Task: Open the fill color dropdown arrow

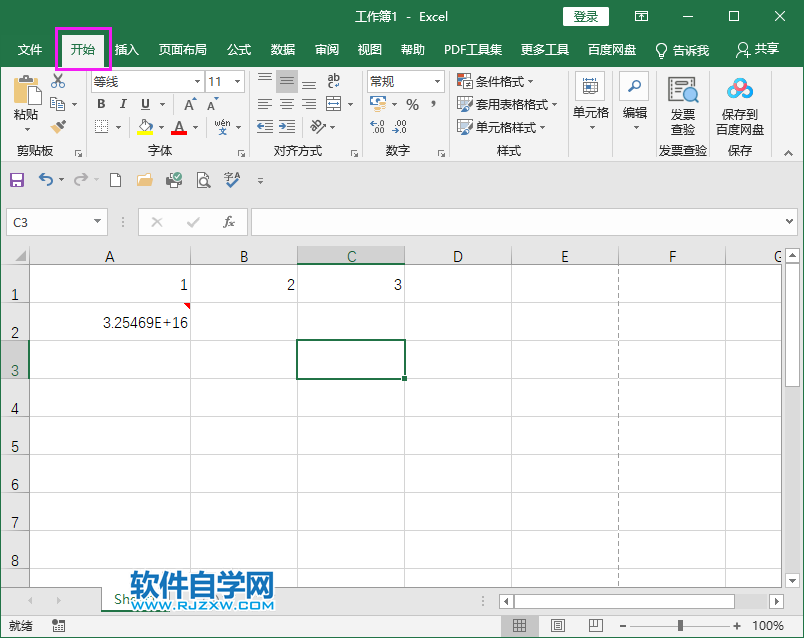Action: pyautogui.click(x=160, y=128)
